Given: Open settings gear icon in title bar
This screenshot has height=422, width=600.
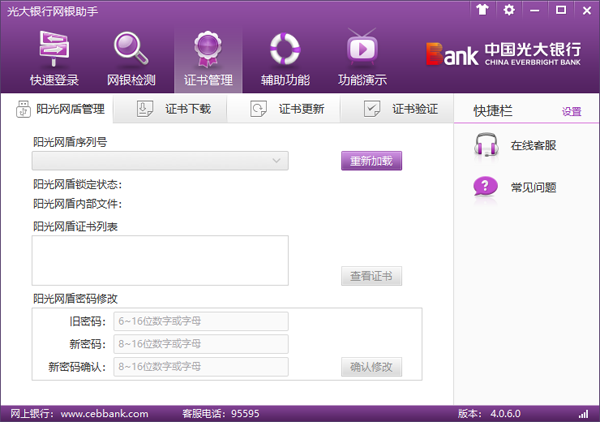Looking at the screenshot, I should [x=509, y=10].
